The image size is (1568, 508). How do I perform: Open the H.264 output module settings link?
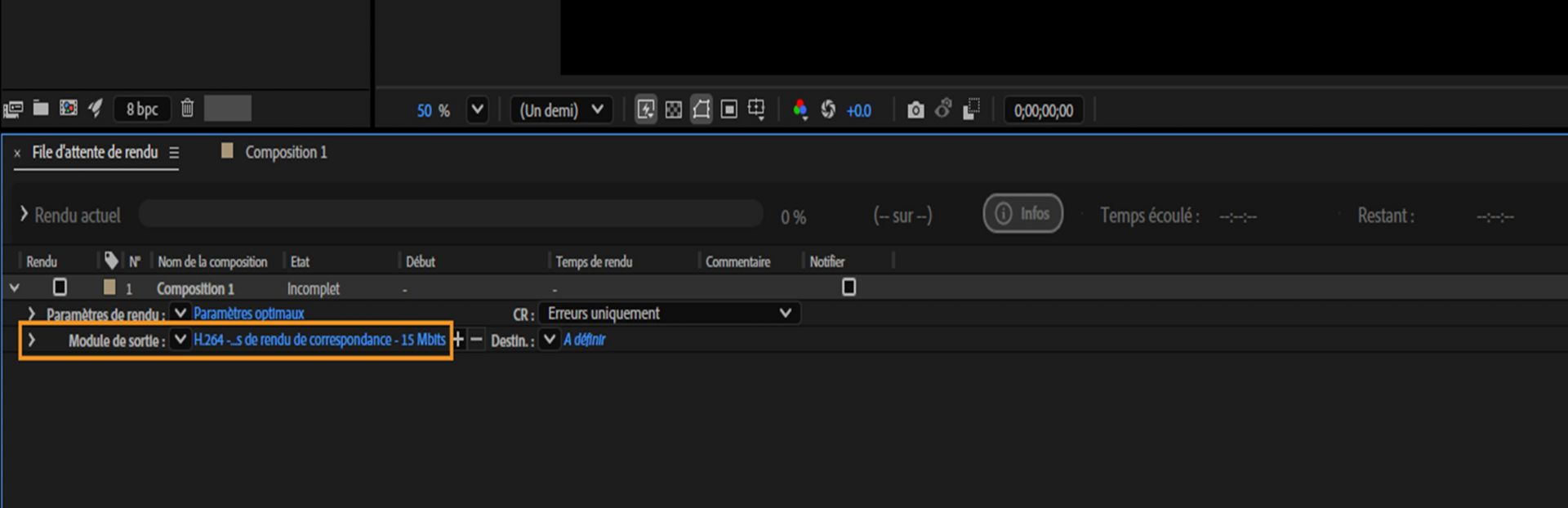(319, 340)
